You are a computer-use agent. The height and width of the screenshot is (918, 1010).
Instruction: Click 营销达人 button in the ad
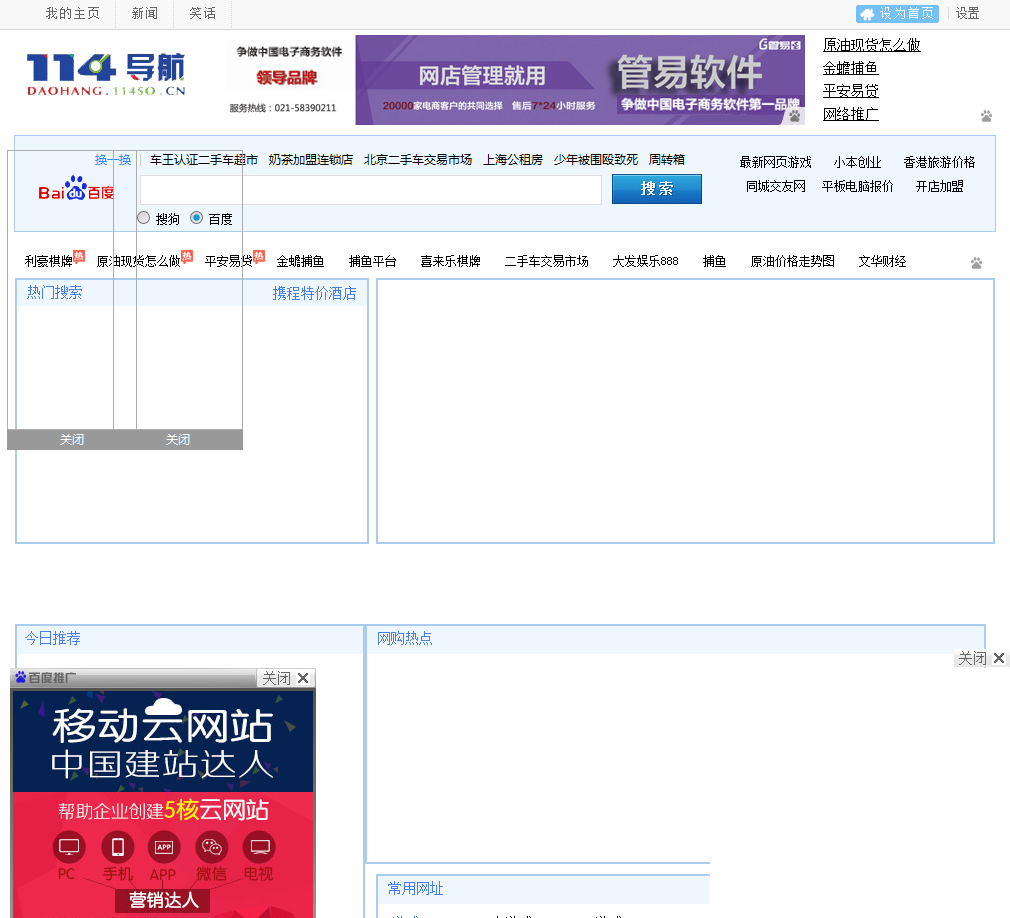[164, 900]
